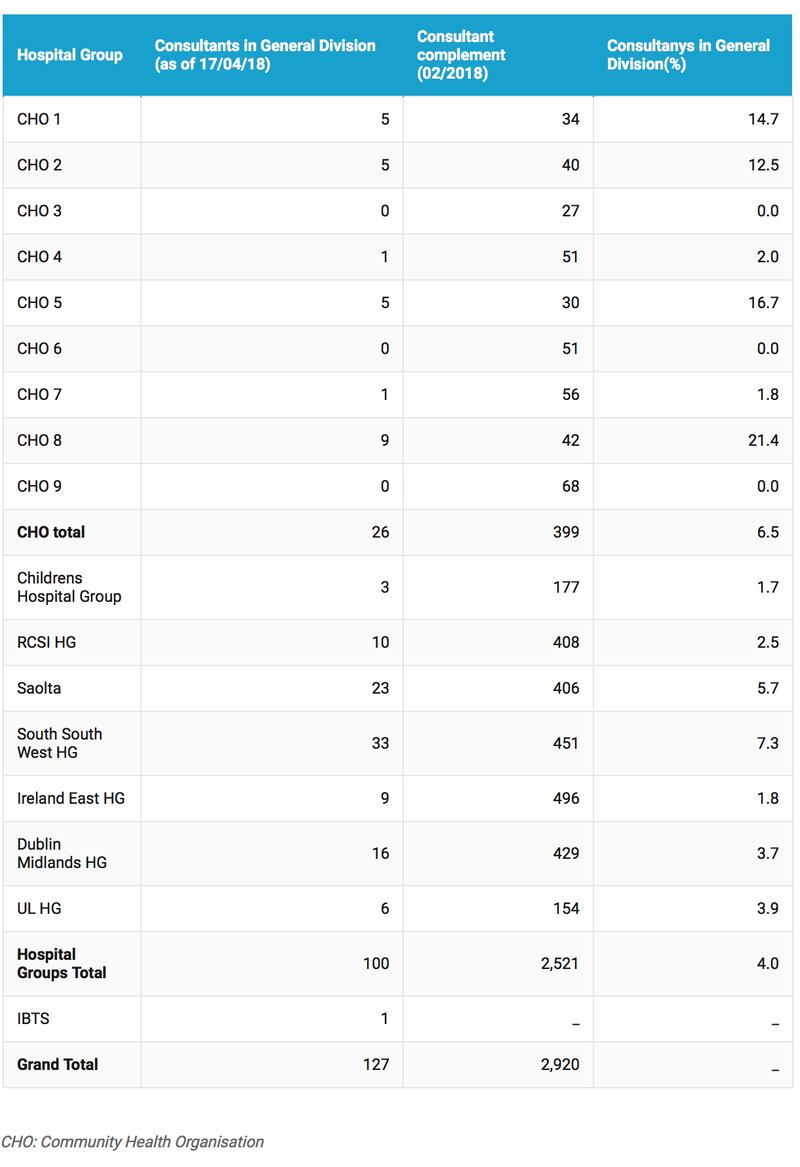
Task: Click the Consultanys in General Division(%) header
Action: [x=688, y=54]
